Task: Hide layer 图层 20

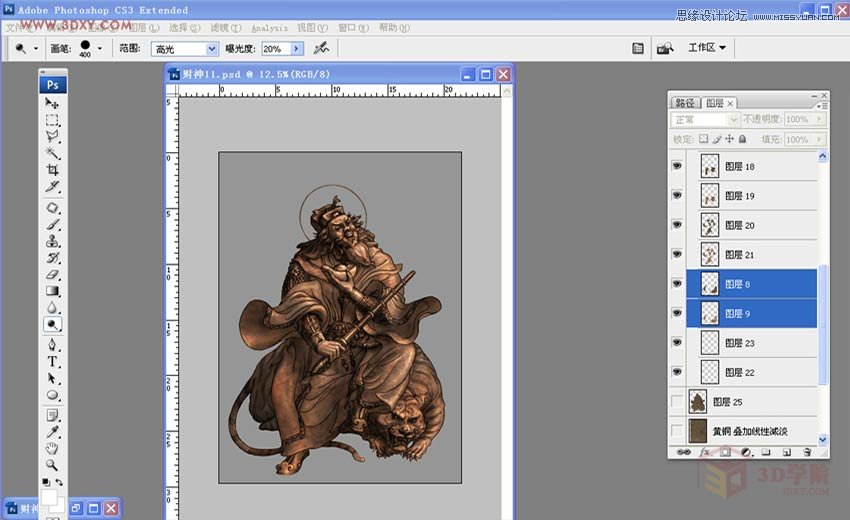Action: click(x=677, y=224)
